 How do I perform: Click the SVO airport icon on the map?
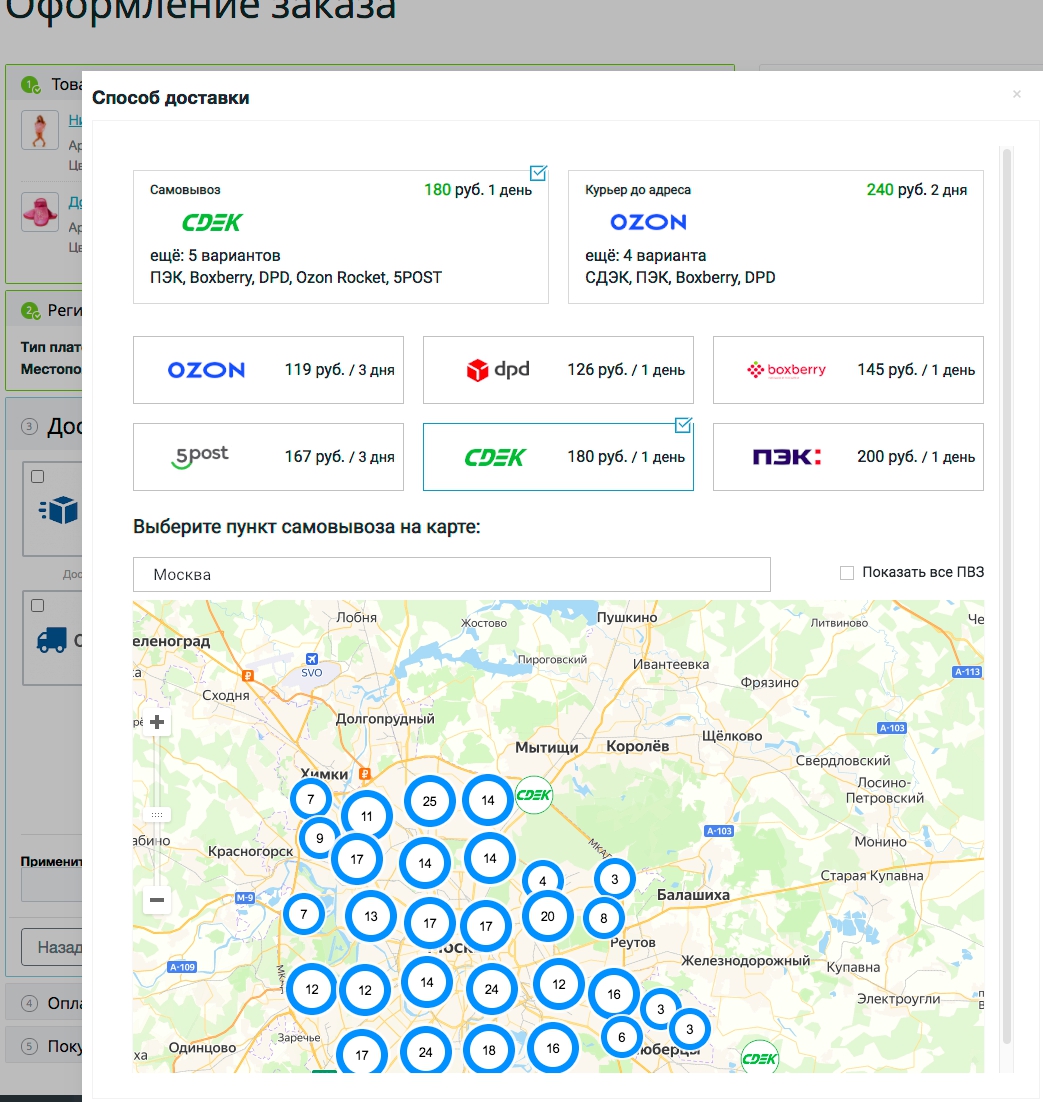click(311, 659)
